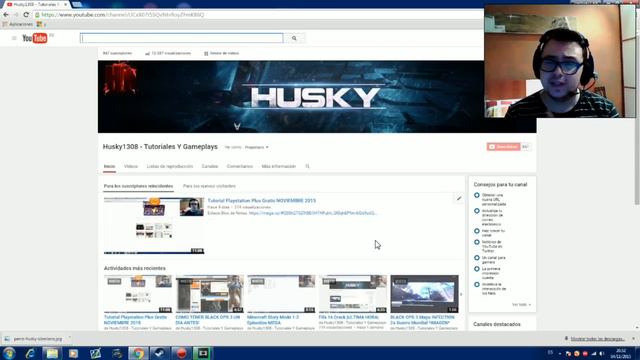Click the channel search magnifier icon
640x360 pixels.
(307, 167)
